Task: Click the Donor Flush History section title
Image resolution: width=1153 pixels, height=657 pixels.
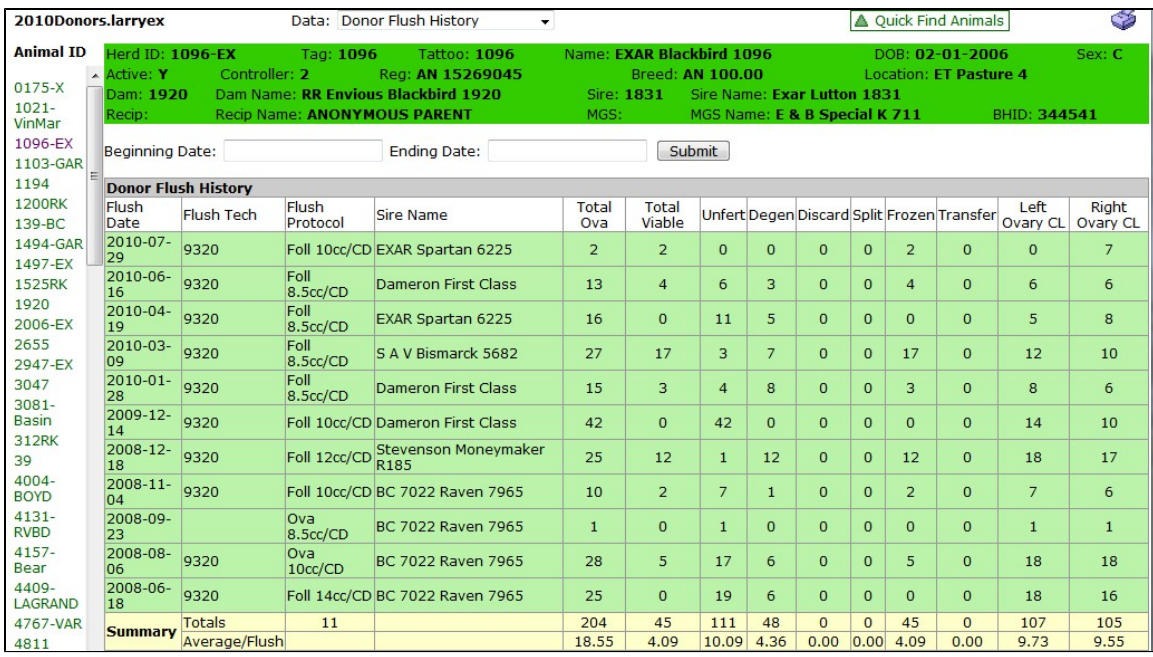Action: [x=179, y=188]
